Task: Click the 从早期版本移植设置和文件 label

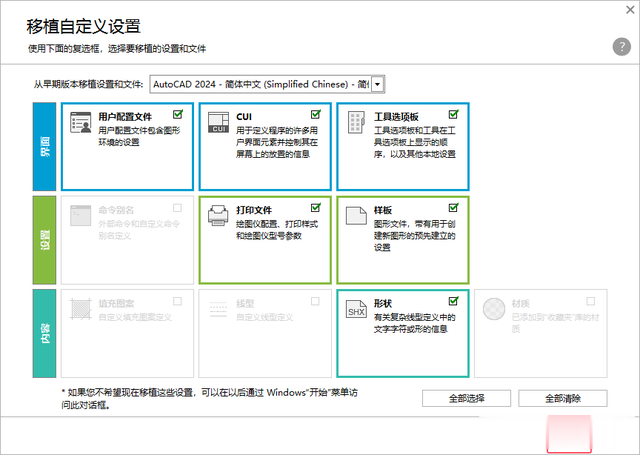Action: click(x=89, y=84)
